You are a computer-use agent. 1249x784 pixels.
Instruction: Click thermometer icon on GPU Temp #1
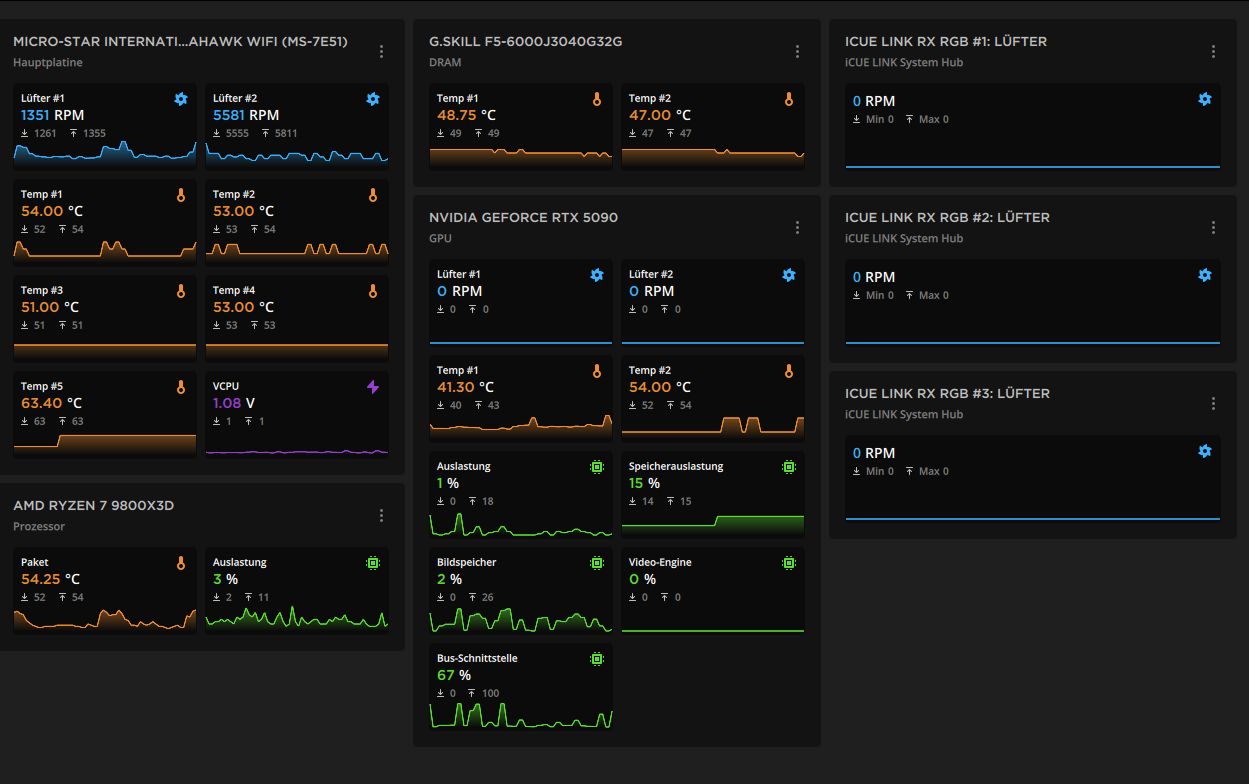(597, 371)
